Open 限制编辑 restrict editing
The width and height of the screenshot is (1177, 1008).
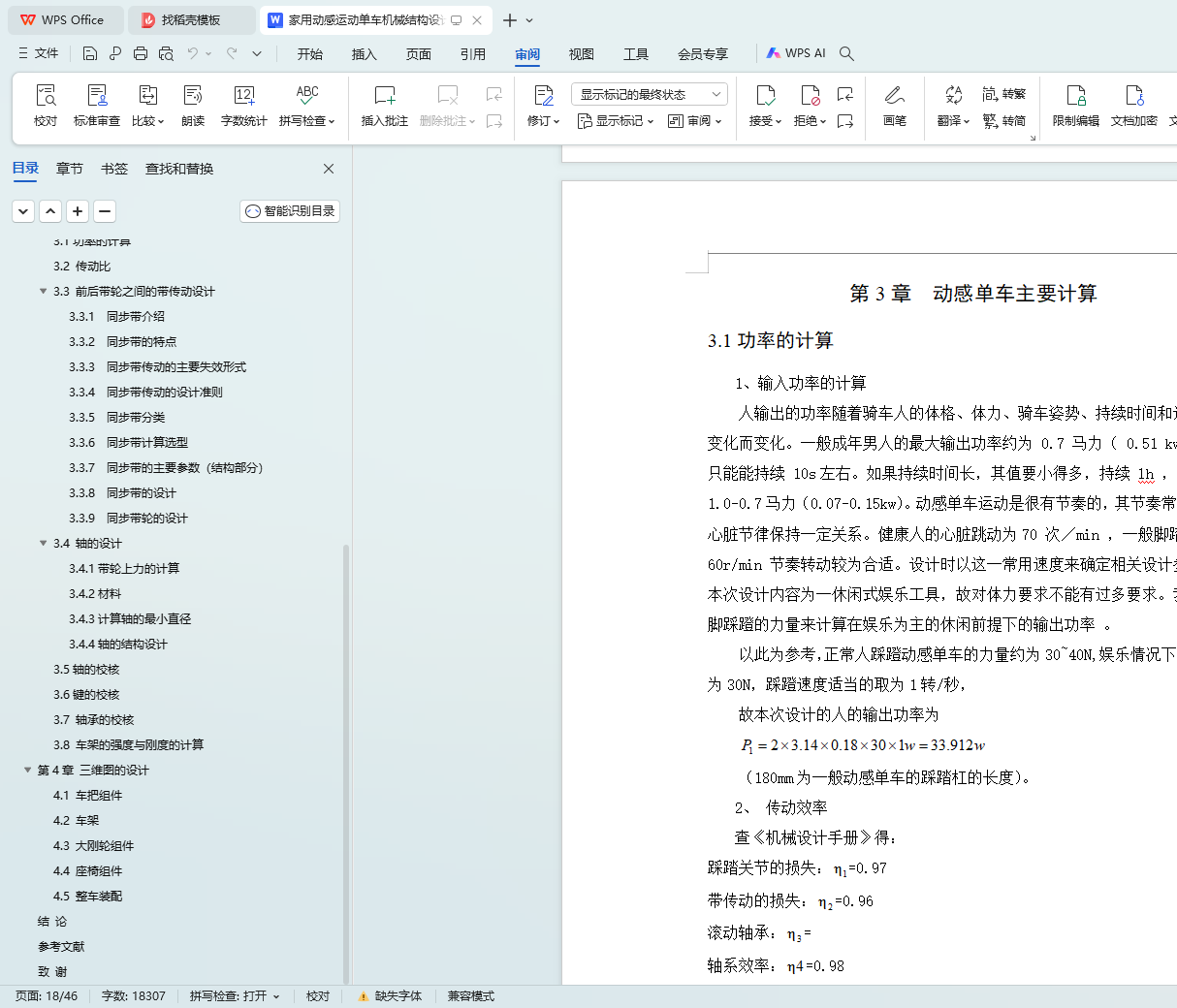tap(1076, 106)
